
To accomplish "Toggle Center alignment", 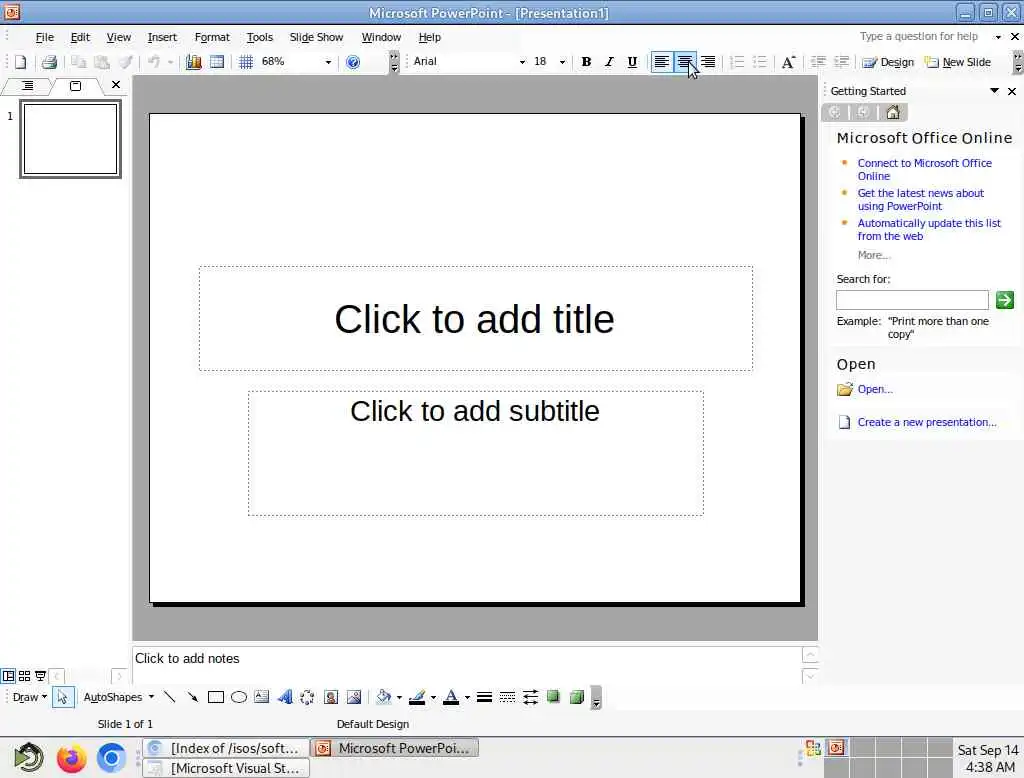I will (685, 62).
